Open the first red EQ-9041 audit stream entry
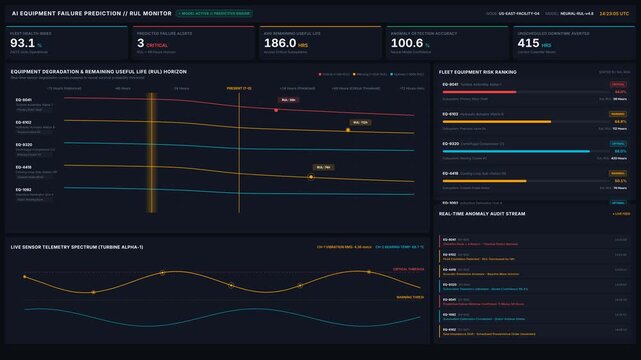Viewport: 641px width, 360px height. [534, 242]
